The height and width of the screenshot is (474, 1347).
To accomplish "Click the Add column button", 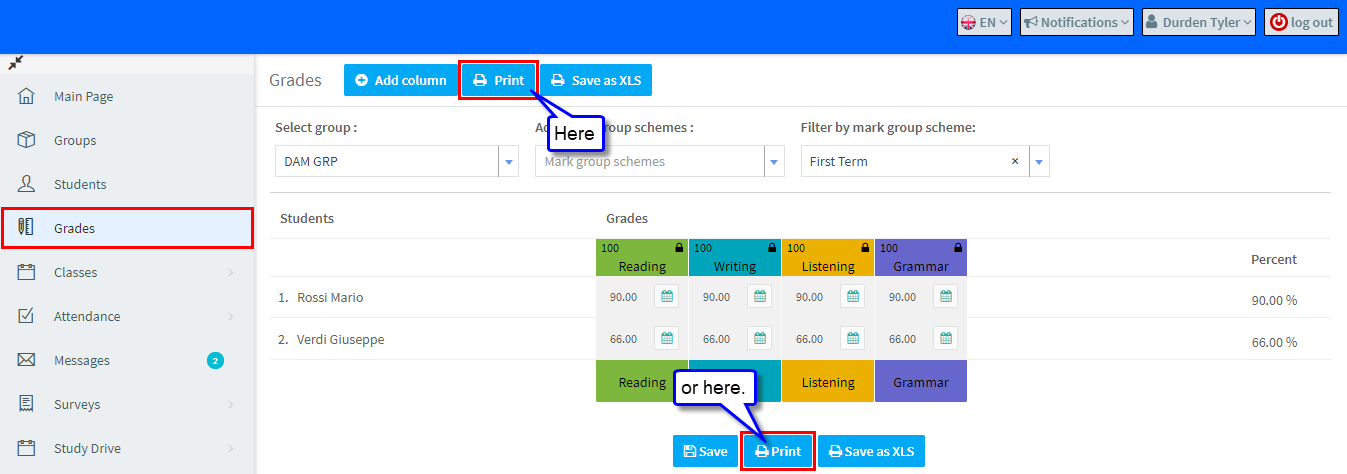I will pos(401,81).
